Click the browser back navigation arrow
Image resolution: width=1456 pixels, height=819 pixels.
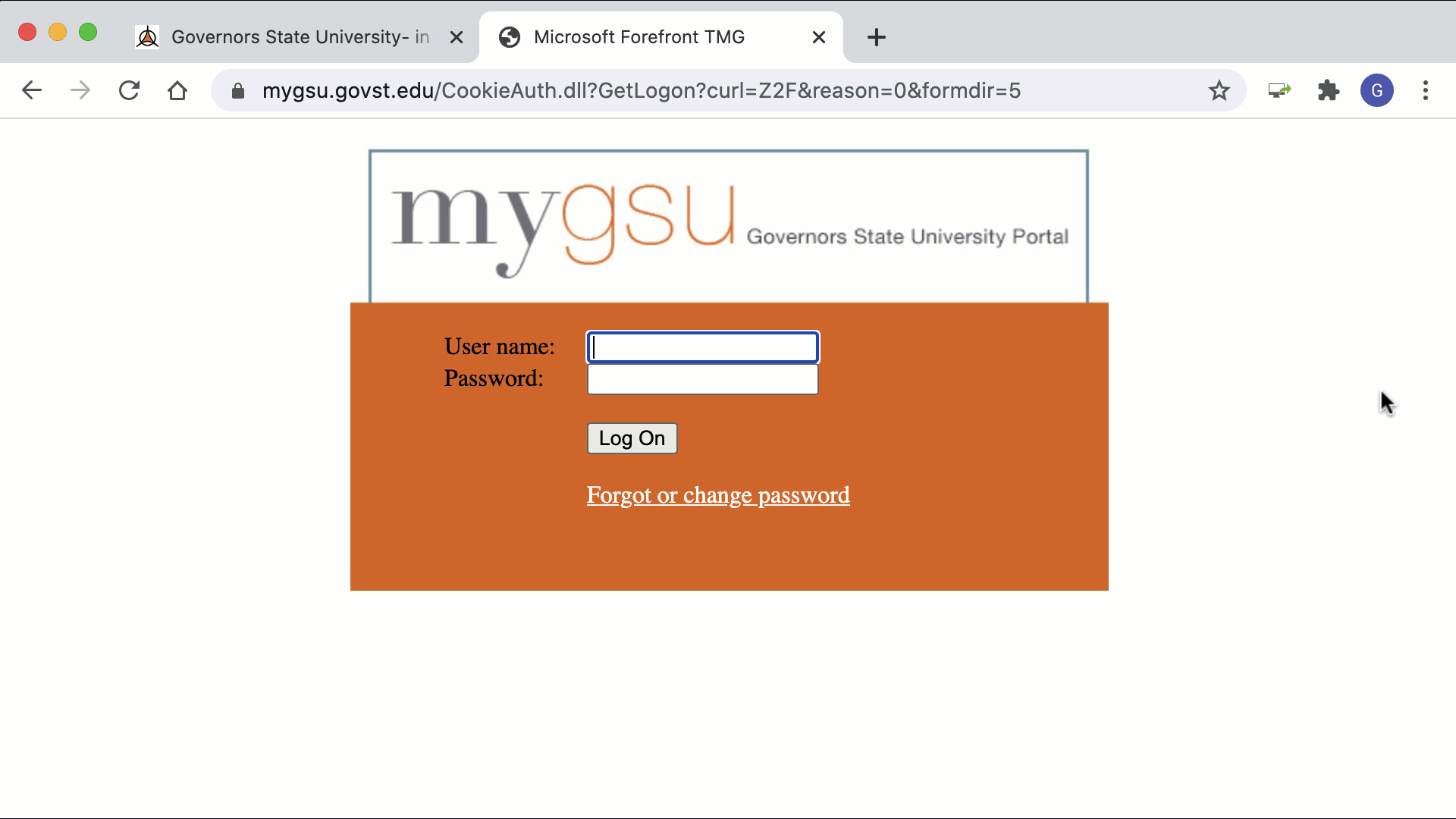pos(31,91)
